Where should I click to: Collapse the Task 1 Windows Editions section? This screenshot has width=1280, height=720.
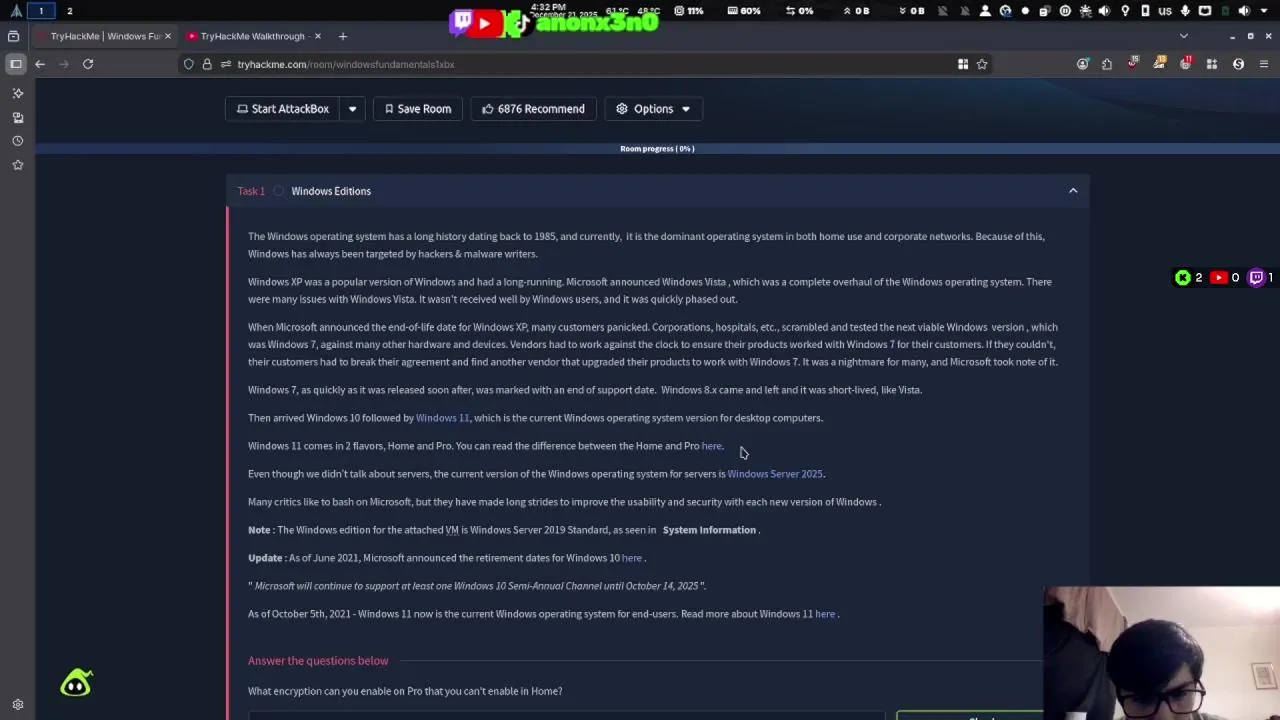[x=1073, y=191]
